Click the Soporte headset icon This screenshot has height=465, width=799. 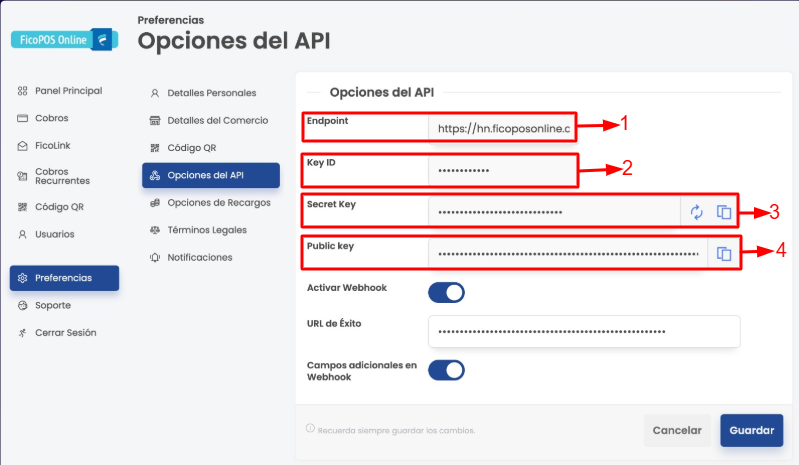22,306
